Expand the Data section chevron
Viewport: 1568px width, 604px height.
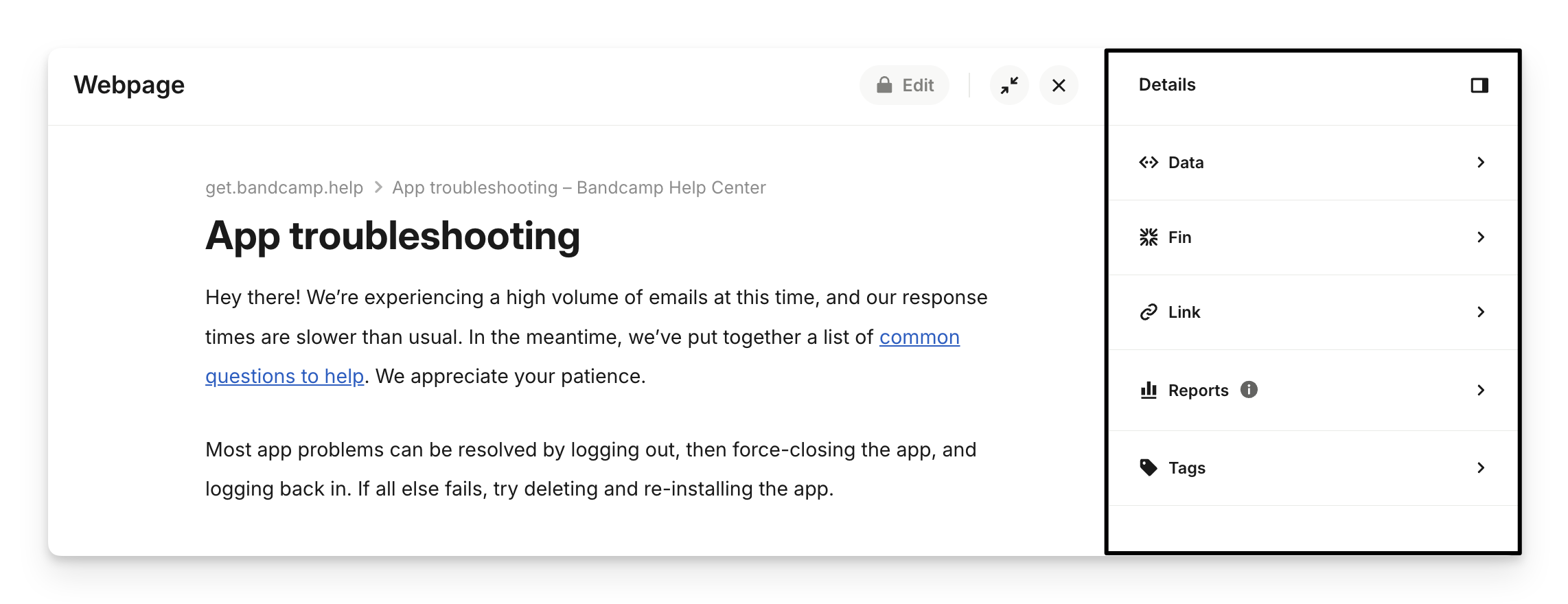1481,163
